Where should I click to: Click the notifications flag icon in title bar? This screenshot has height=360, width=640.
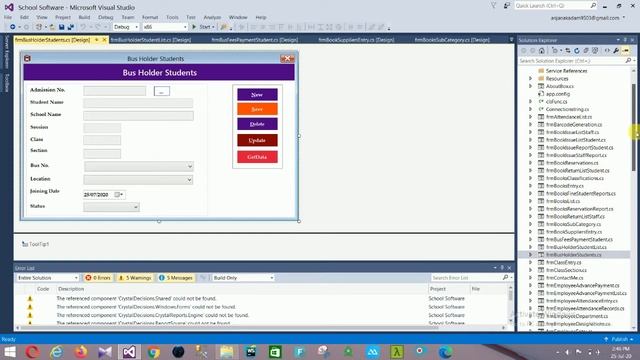493,6
